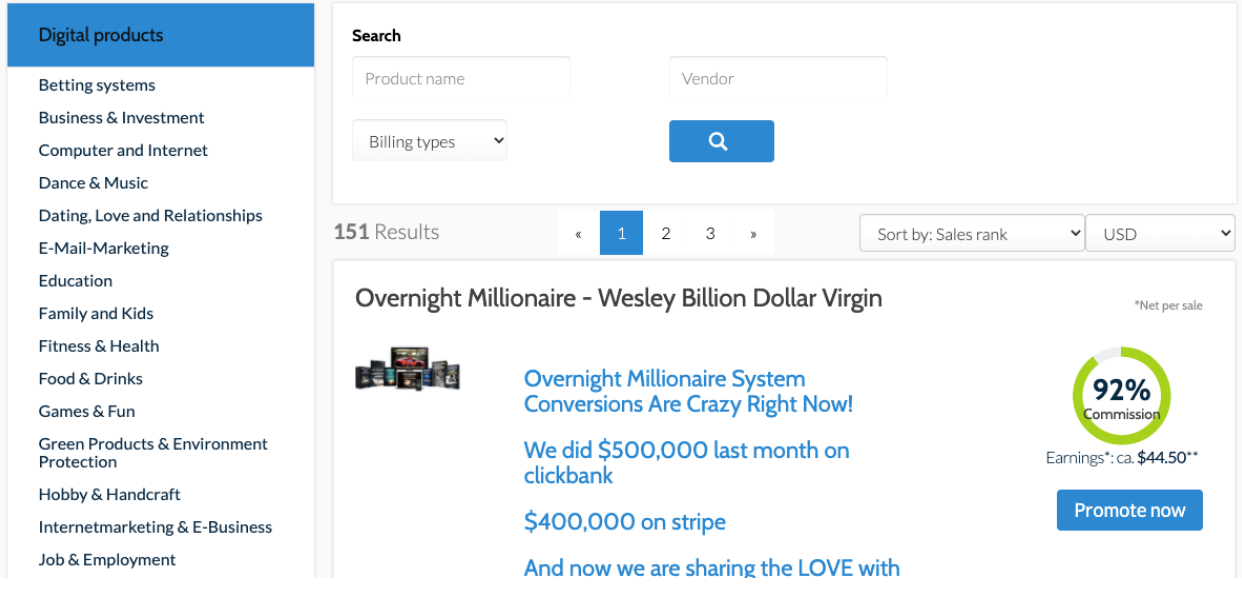1242x590 pixels.
Task: Open the Fitness & Health category
Action: click(99, 346)
